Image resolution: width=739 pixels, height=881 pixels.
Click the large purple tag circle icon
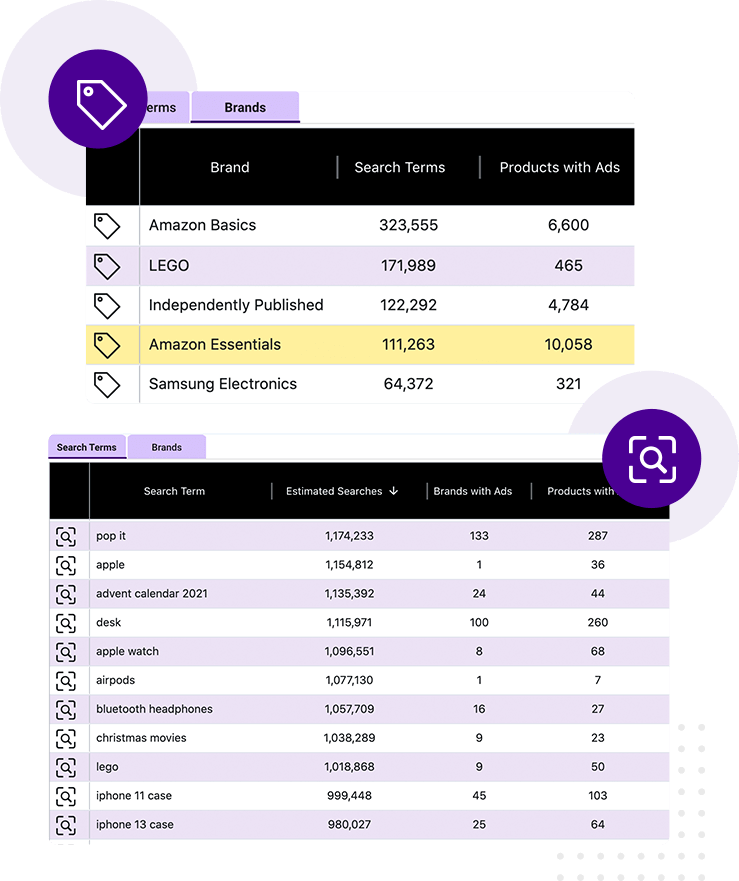click(98, 99)
